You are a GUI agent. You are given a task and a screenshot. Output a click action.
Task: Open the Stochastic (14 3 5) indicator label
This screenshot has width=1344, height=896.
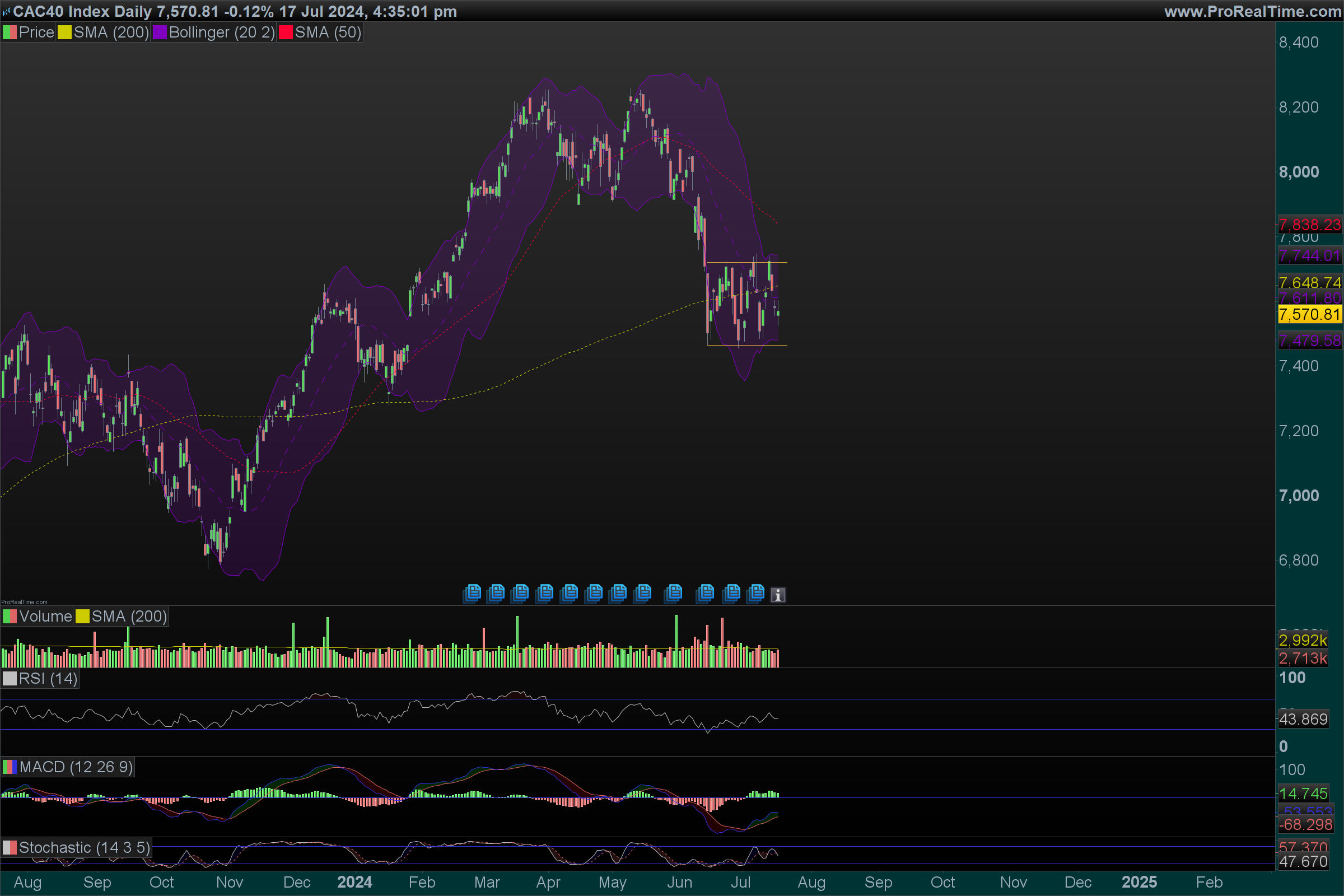coord(85,847)
